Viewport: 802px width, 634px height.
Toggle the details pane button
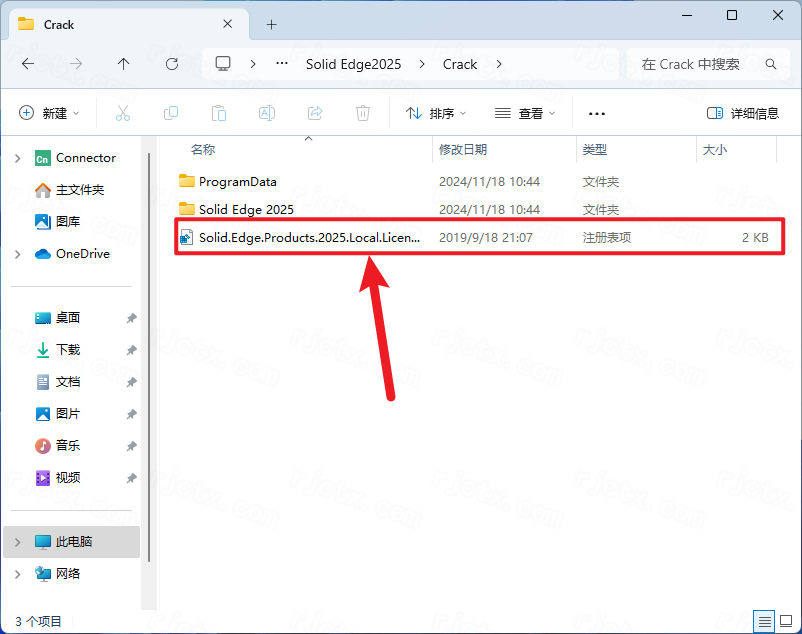click(x=742, y=114)
